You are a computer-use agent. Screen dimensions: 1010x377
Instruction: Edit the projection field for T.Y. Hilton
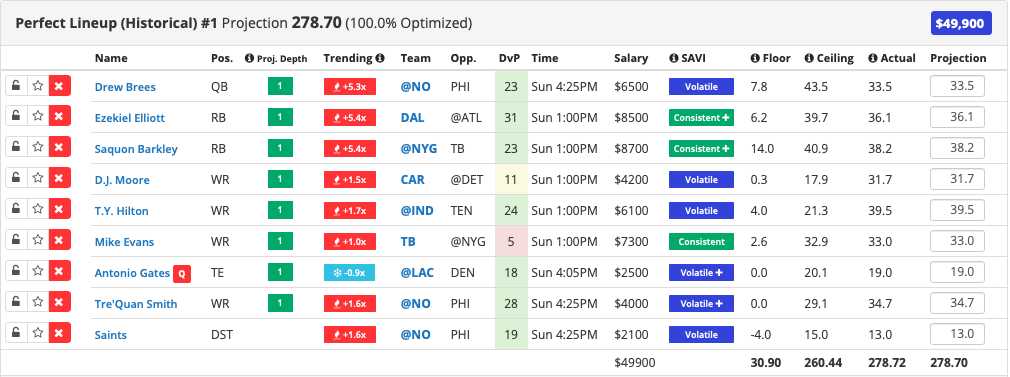tap(957, 210)
